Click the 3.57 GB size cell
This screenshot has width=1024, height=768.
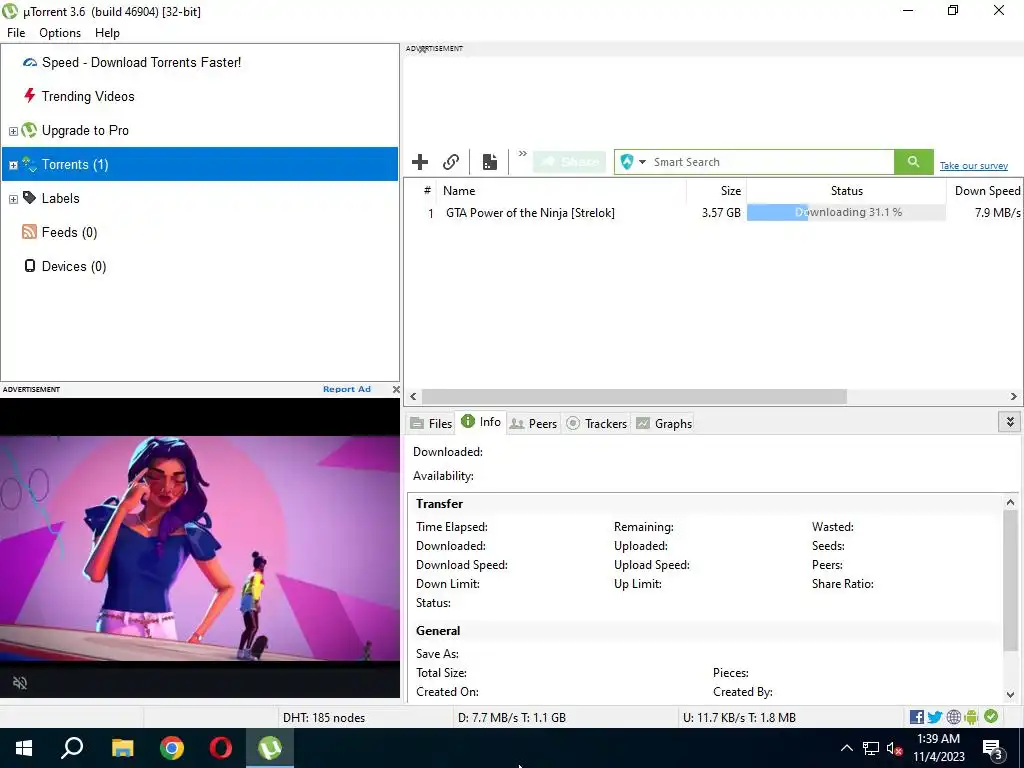tap(721, 213)
